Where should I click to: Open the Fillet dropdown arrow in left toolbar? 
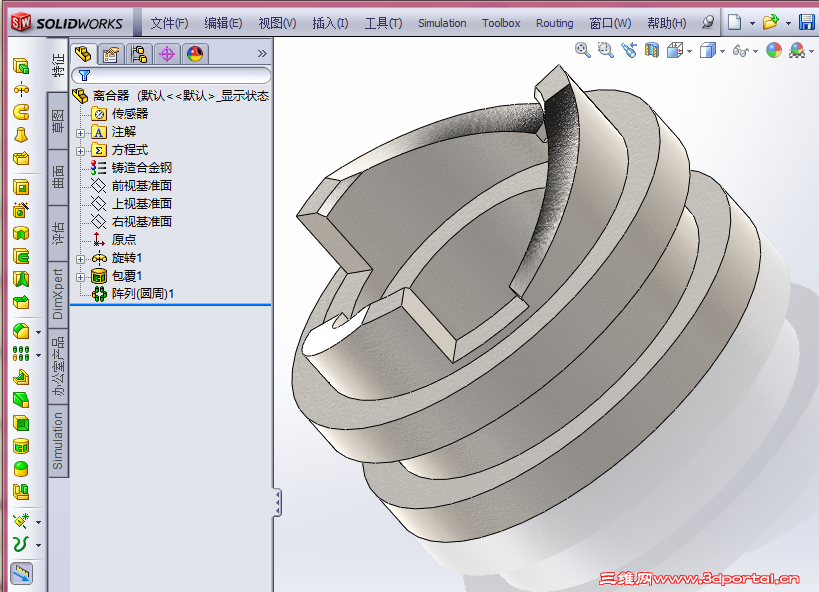click(38, 332)
